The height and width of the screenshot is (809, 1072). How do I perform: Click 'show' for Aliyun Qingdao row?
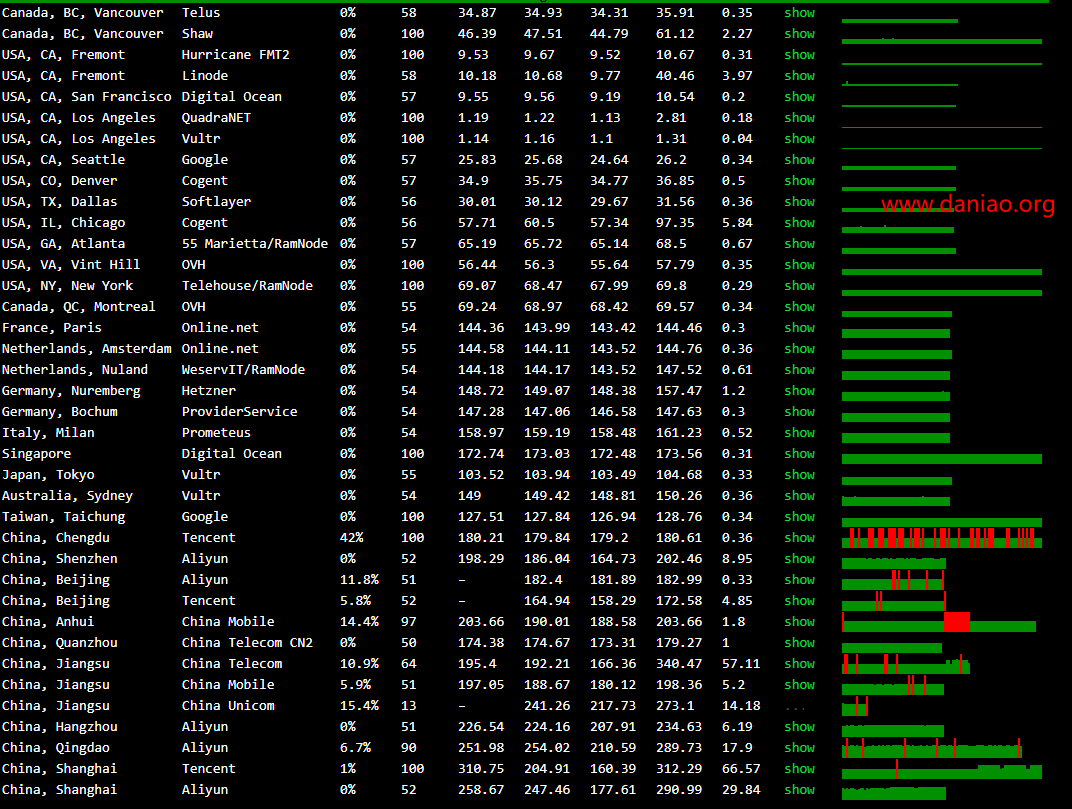(799, 747)
